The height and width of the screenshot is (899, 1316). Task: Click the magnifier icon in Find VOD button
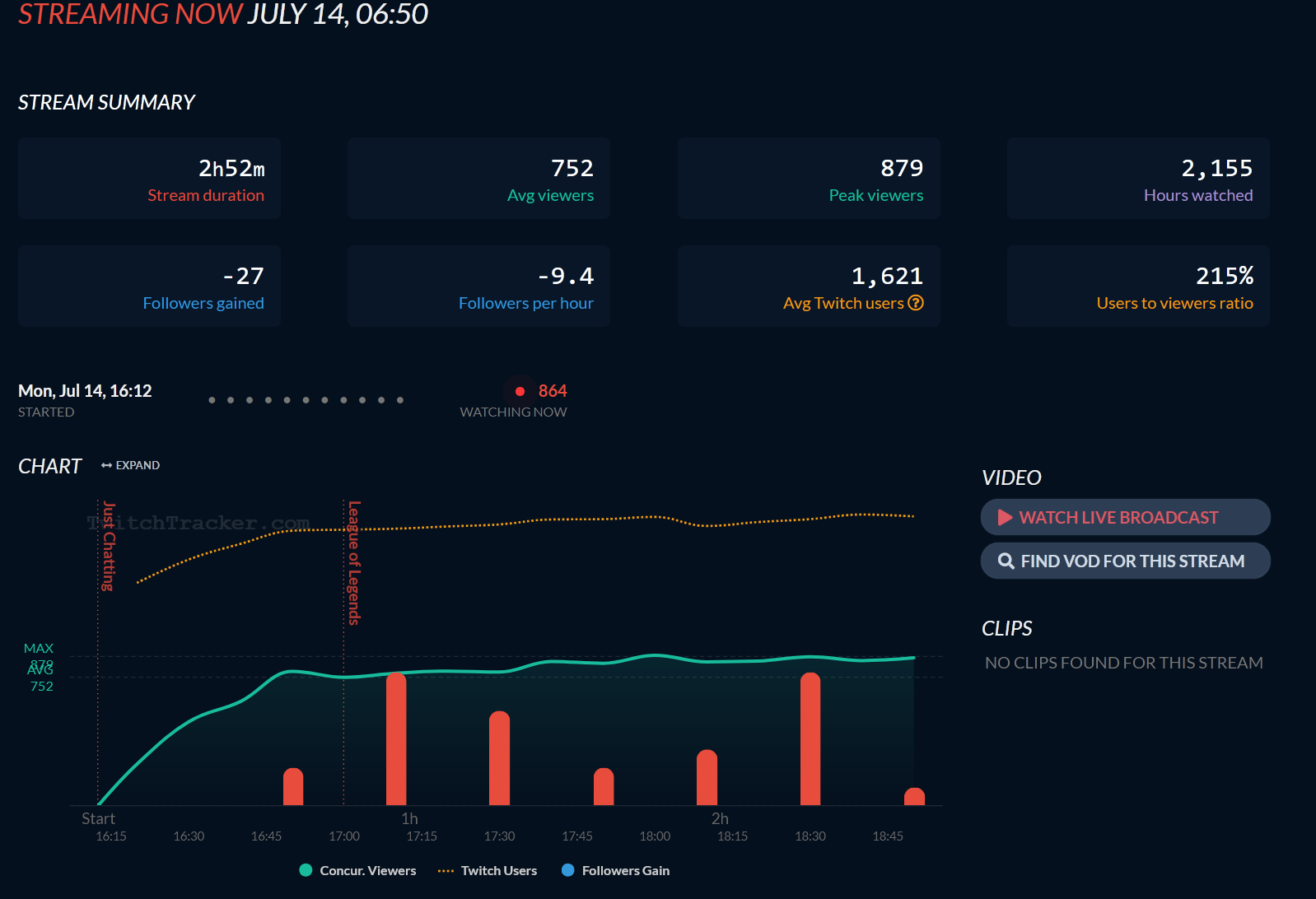click(x=1006, y=561)
